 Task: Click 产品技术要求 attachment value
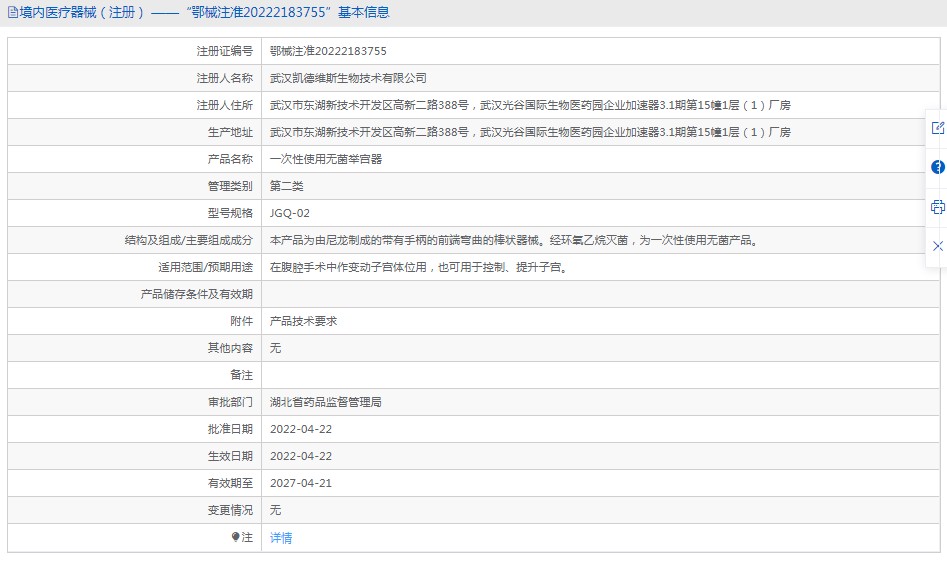tap(303, 321)
